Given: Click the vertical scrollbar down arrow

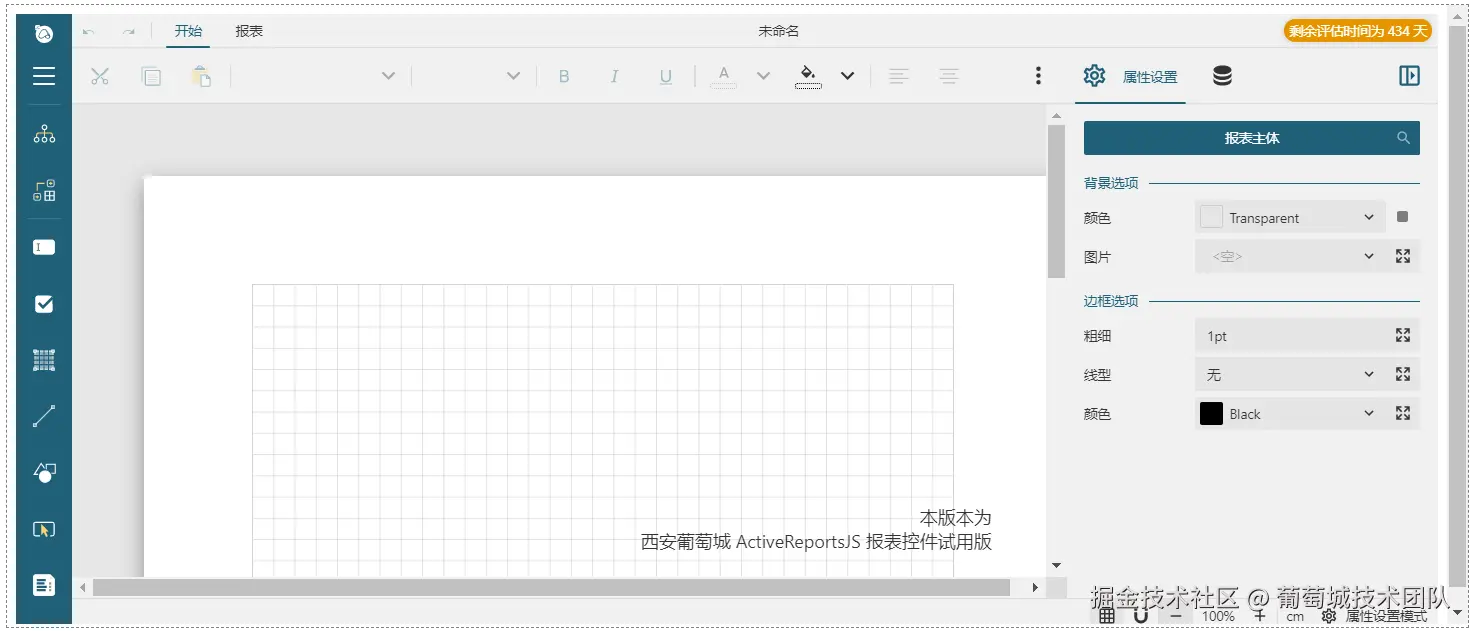Looking at the screenshot, I should pos(1056,566).
